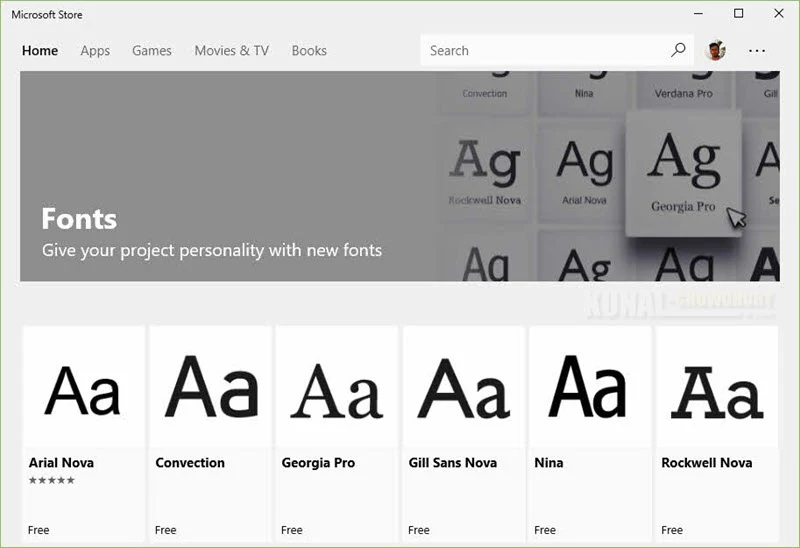Viewport: 800px width, 548px height.
Task: Click the Free price under Nina
Action: (x=545, y=530)
